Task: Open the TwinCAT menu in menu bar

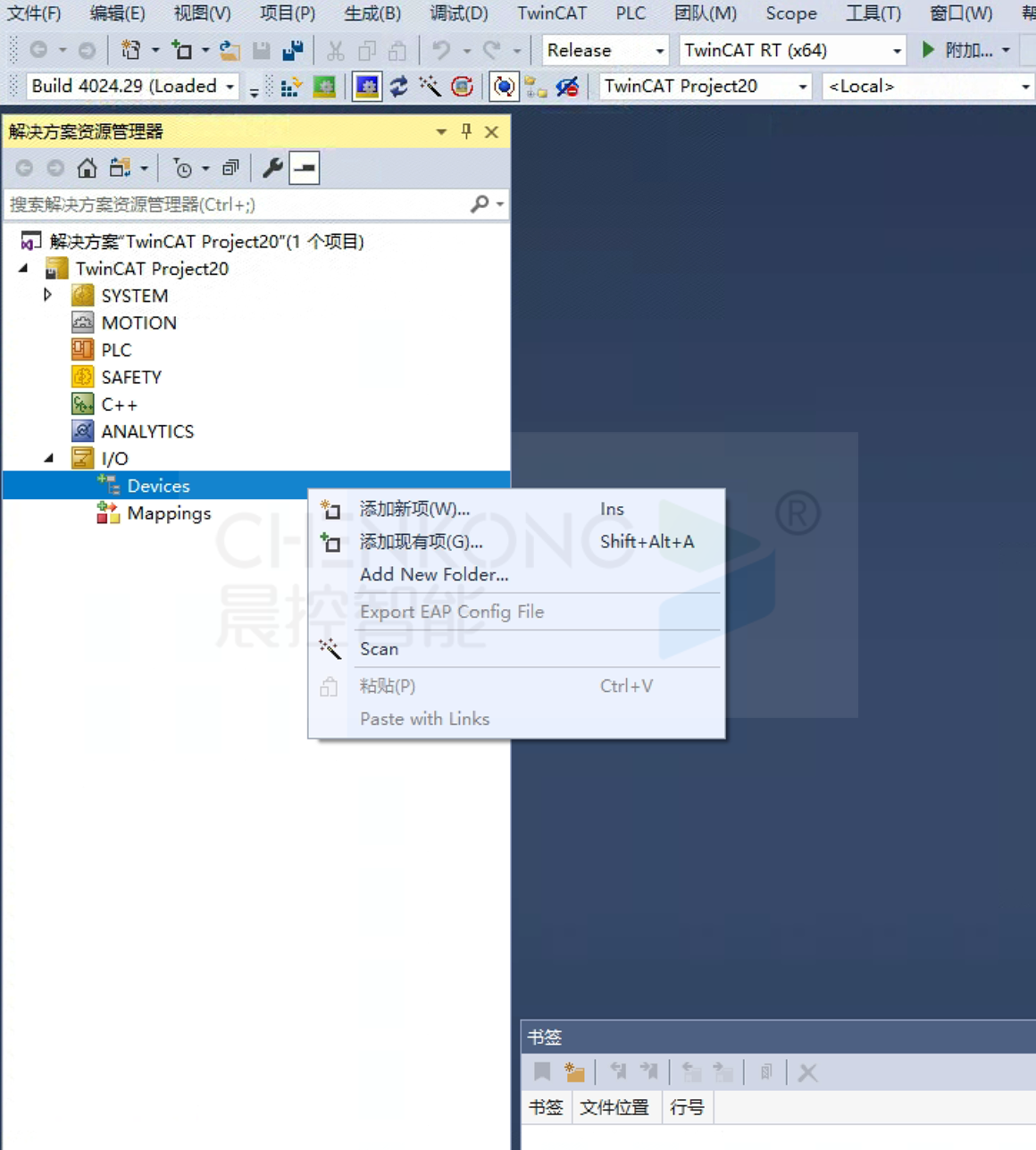Action: 551,13
